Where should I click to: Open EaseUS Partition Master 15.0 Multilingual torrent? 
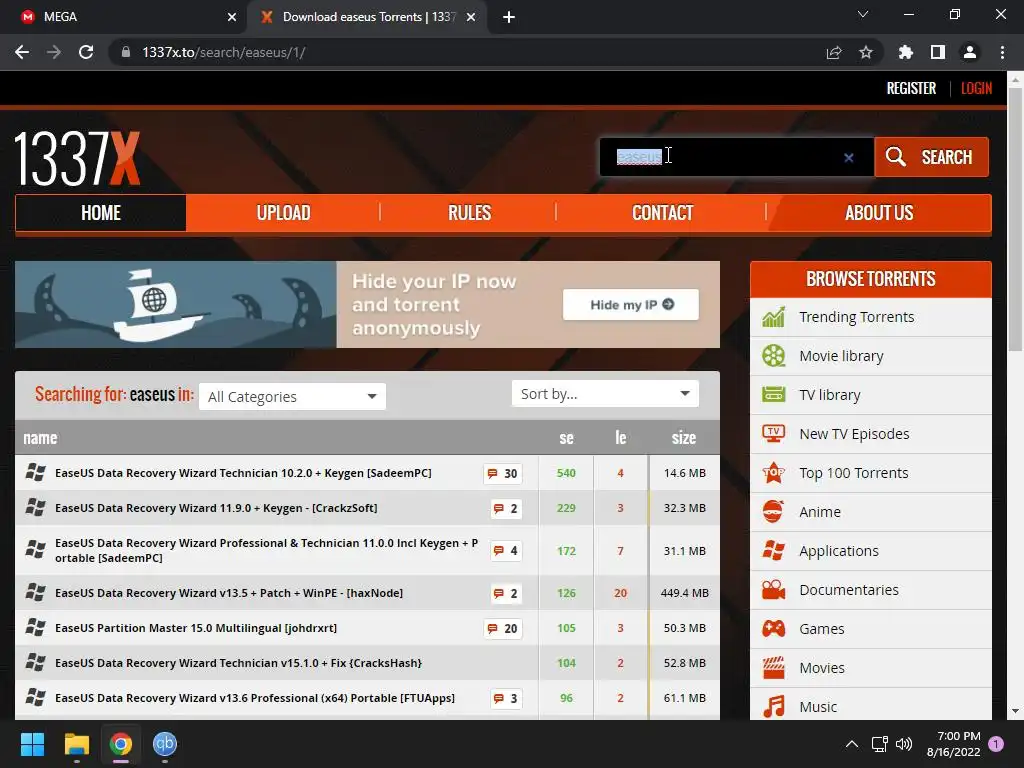pyautogui.click(x=196, y=628)
